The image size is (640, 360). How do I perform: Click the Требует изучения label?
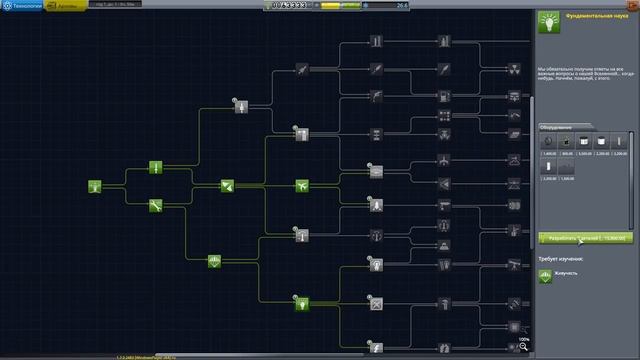pos(560,259)
